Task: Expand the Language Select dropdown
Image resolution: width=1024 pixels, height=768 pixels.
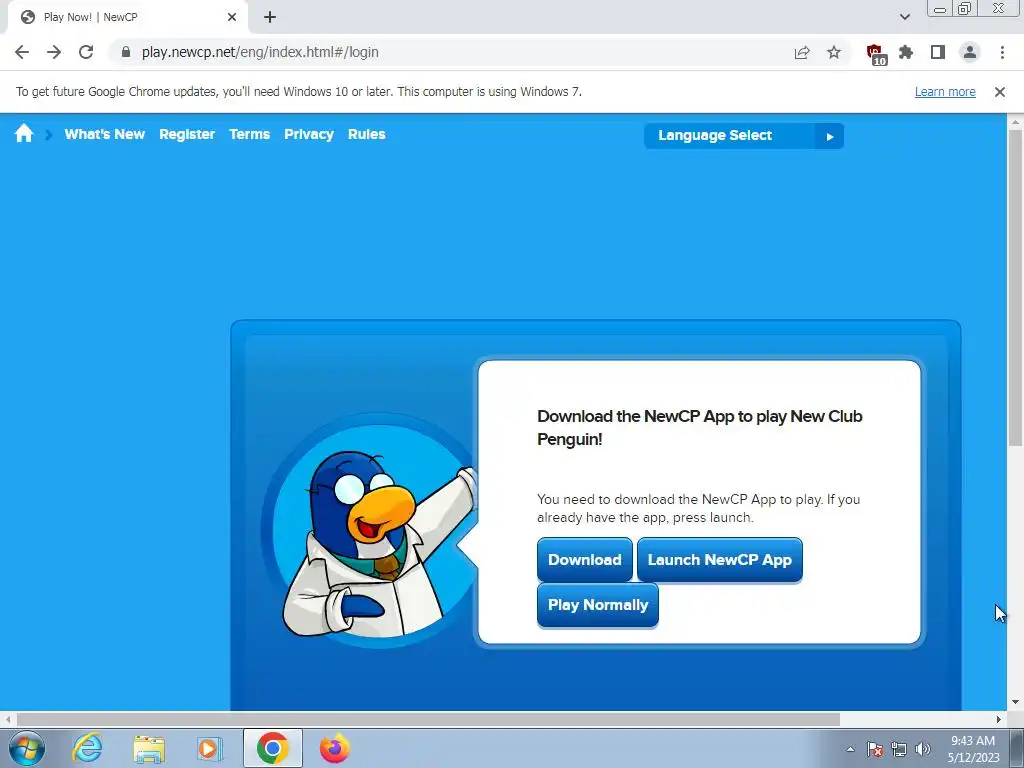Action: (744, 136)
